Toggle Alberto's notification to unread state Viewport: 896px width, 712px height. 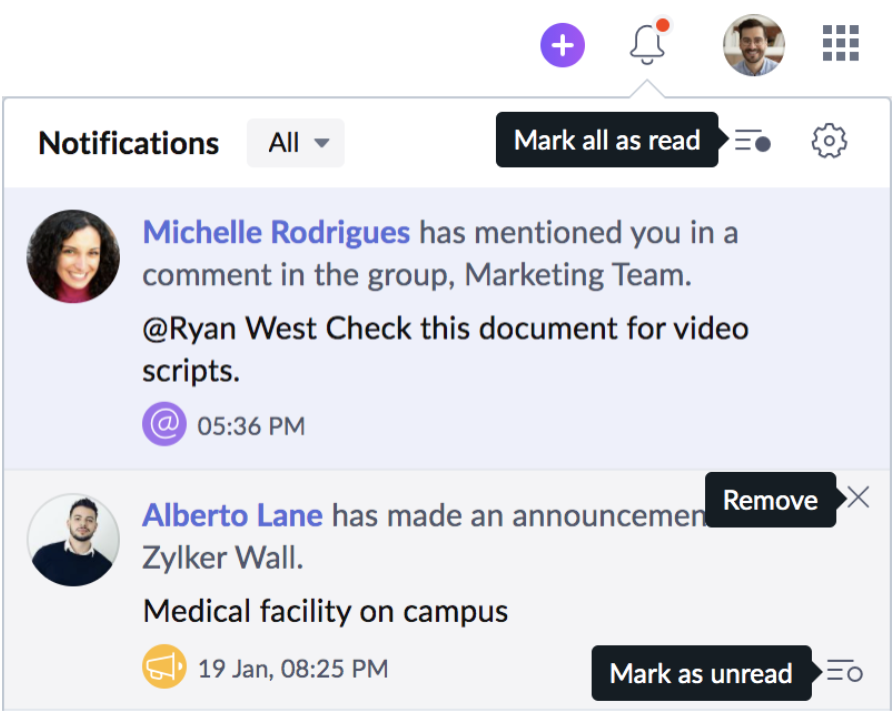(x=846, y=673)
